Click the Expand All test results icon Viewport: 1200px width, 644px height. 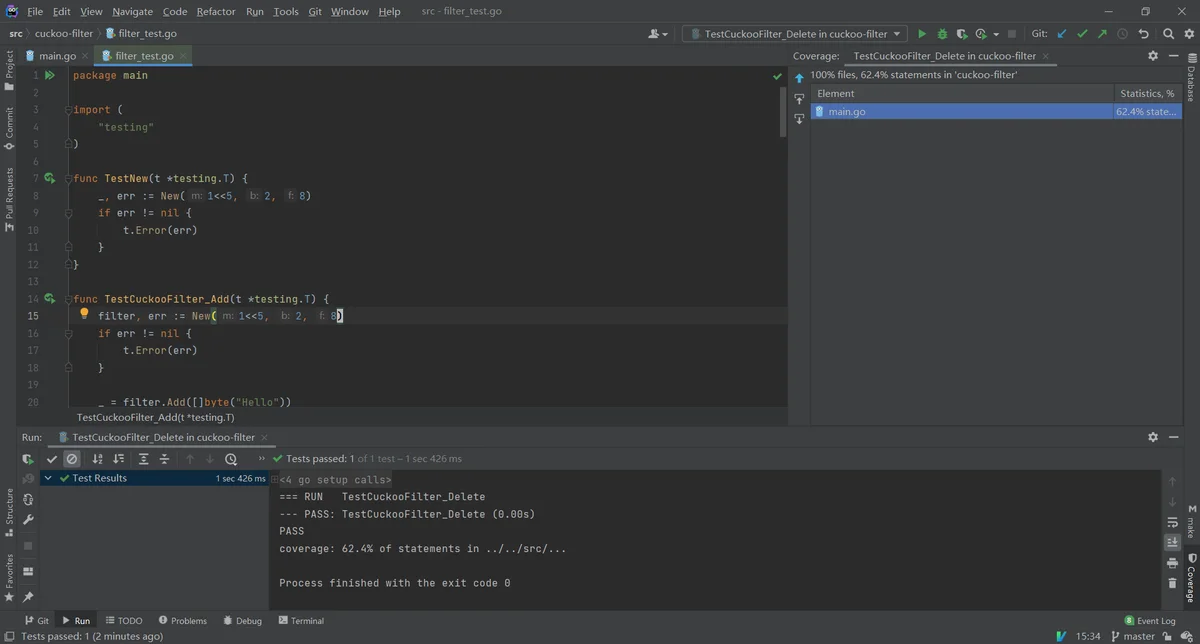(144, 459)
